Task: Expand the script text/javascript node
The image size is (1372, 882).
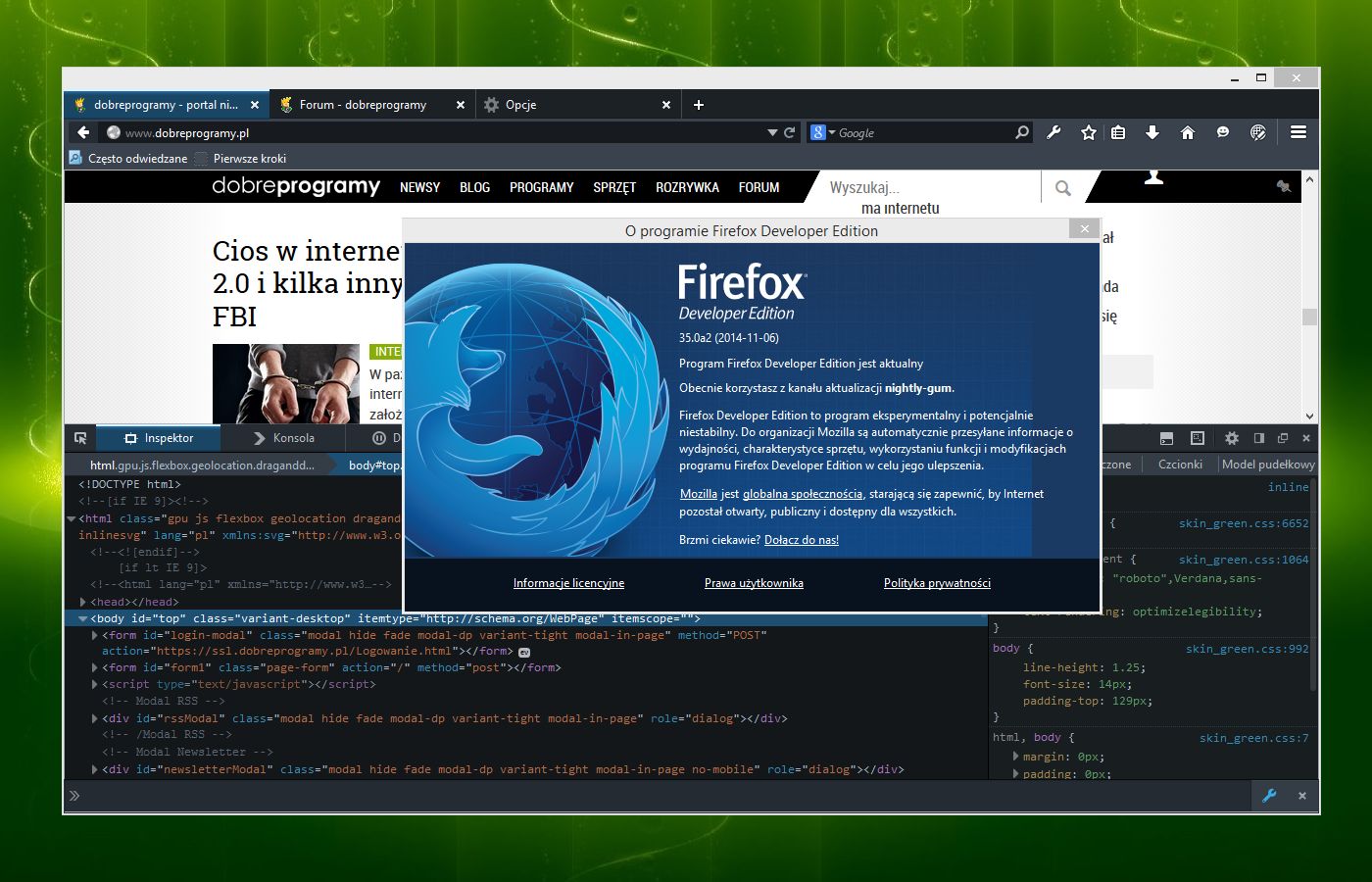Action: pos(95,684)
